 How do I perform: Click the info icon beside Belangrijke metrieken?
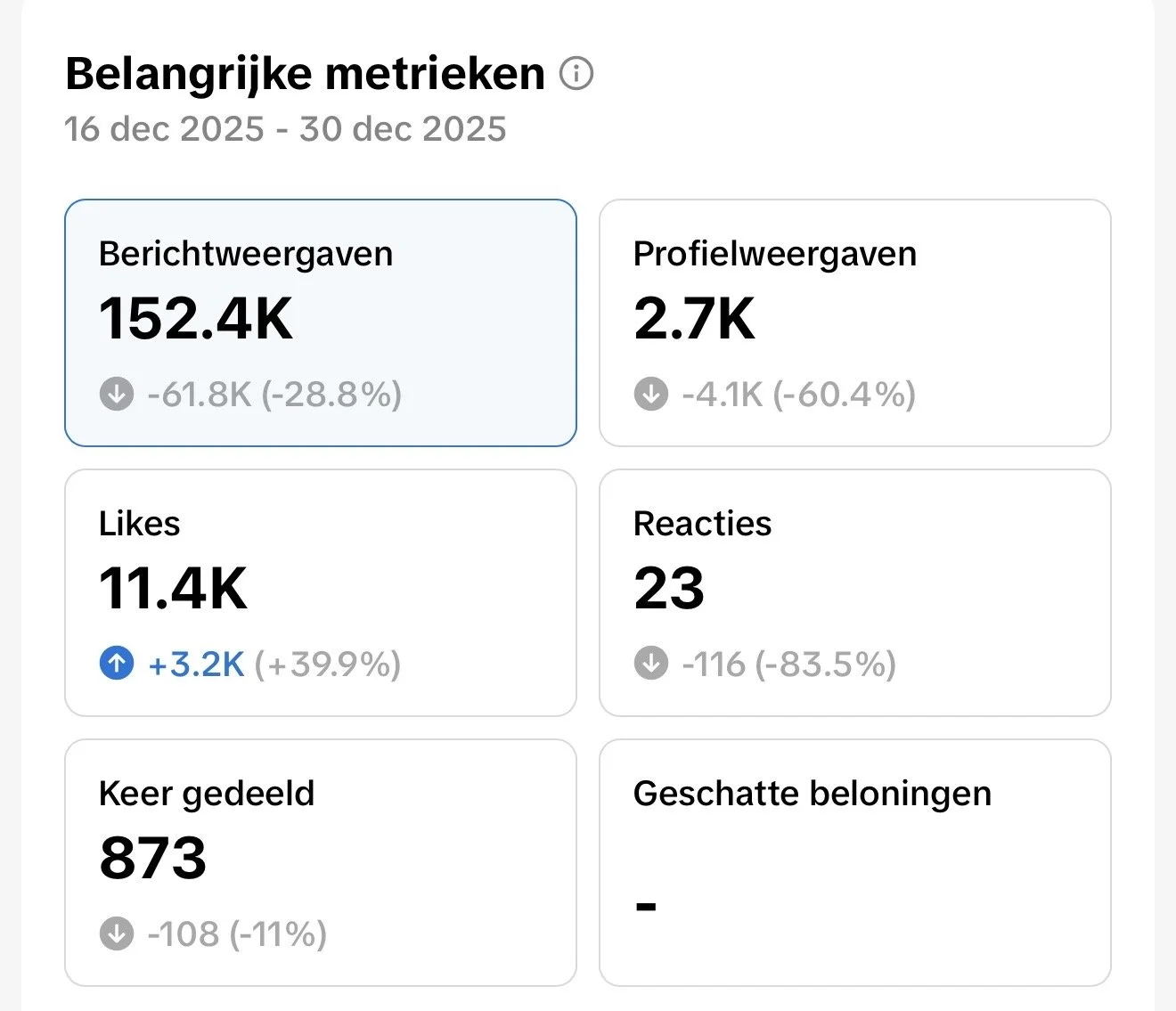[576, 74]
